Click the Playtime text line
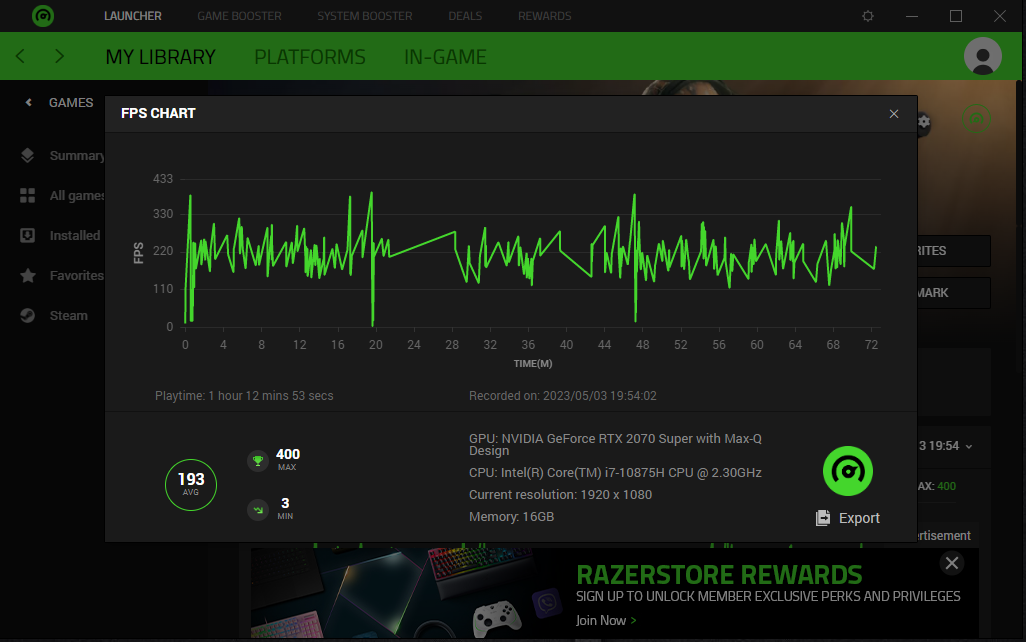This screenshot has width=1026, height=642. (244, 396)
